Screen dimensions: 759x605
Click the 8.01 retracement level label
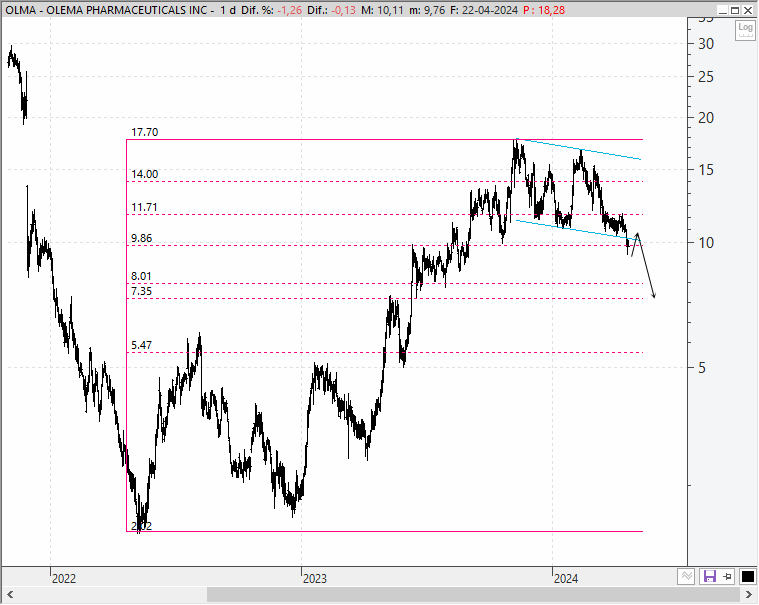(141, 276)
